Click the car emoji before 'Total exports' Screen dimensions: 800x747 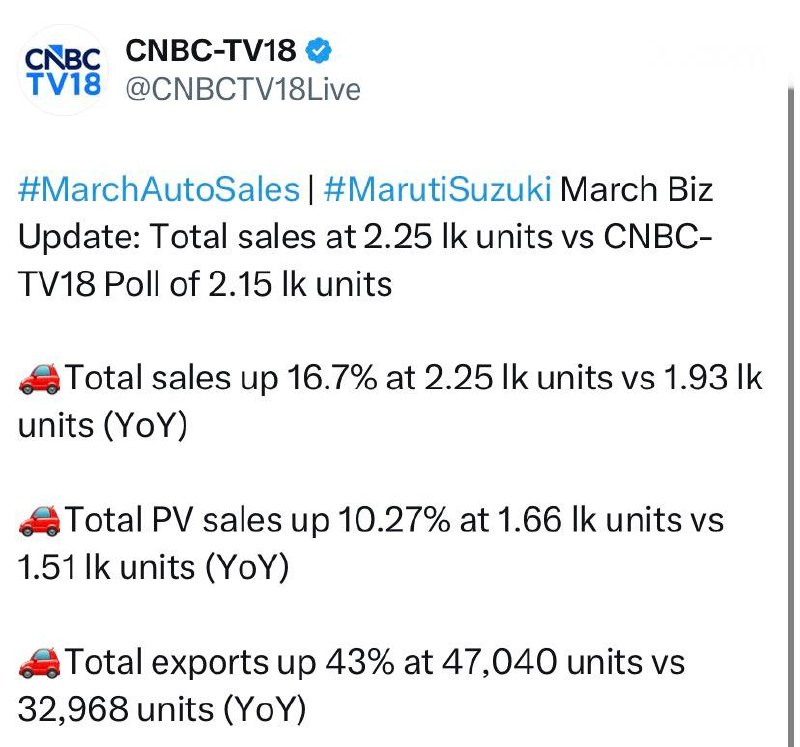click(40, 662)
